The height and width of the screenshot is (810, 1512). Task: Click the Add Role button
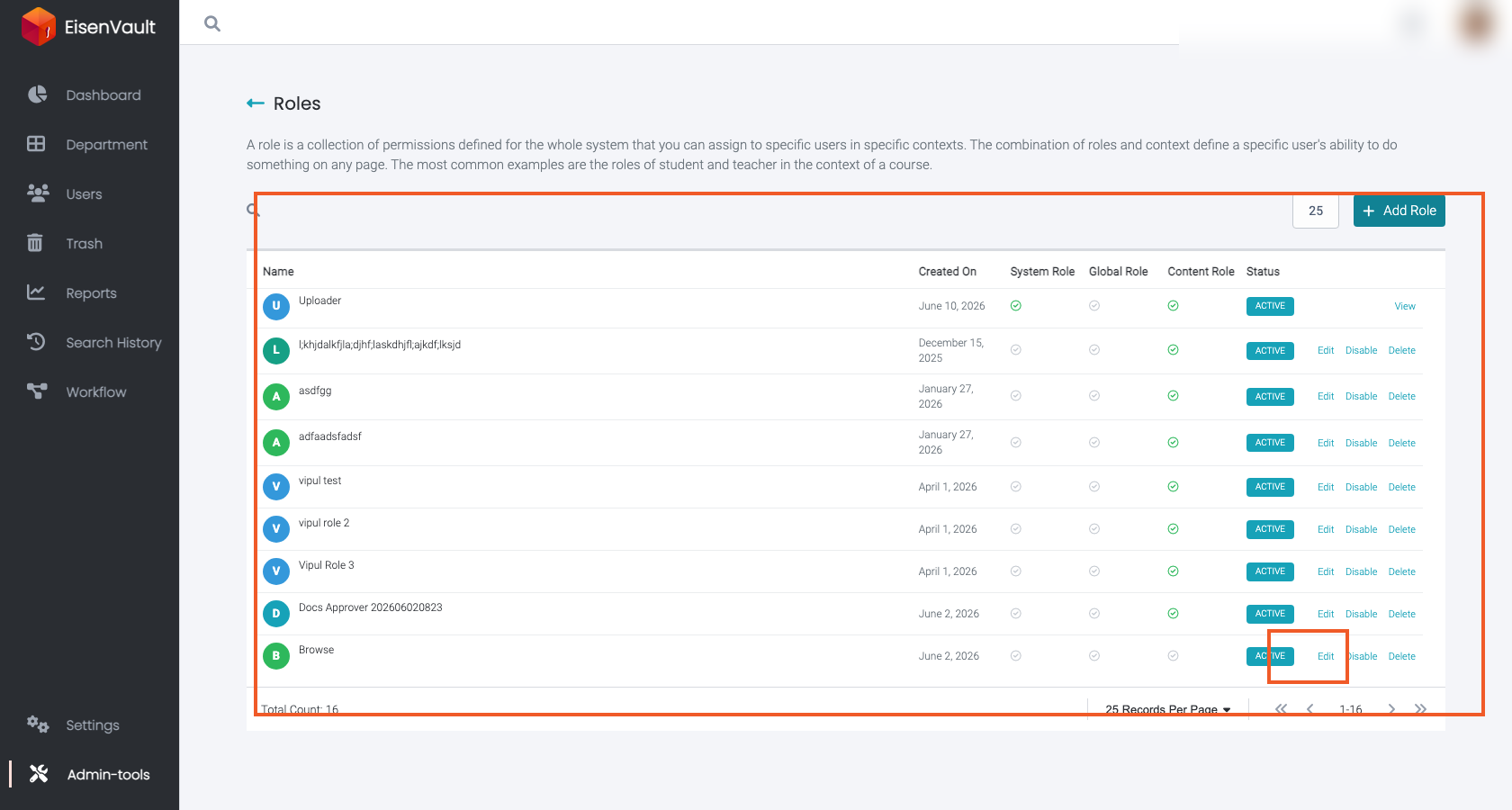click(1399, 211)
